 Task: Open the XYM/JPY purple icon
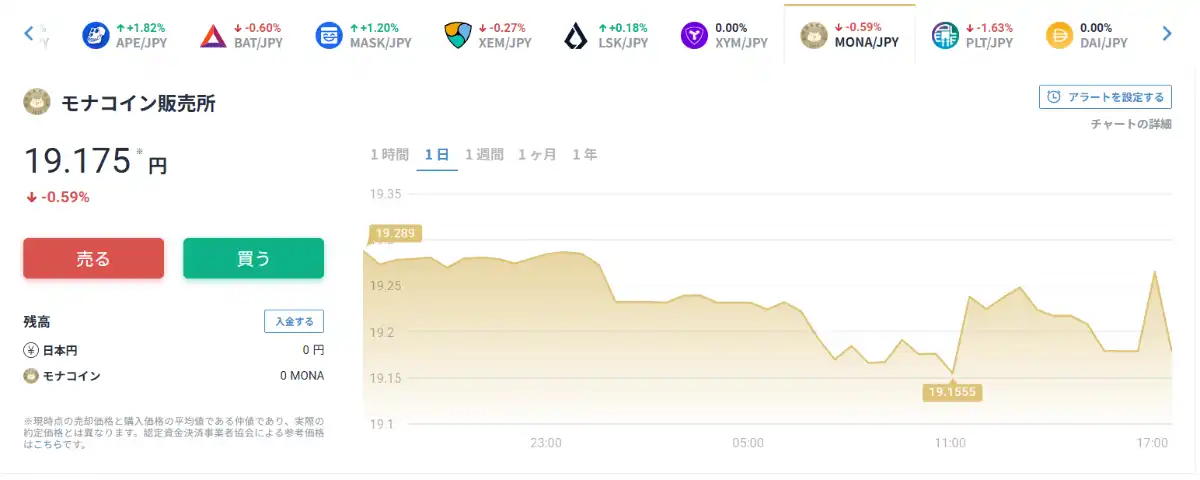pos(695,36)
